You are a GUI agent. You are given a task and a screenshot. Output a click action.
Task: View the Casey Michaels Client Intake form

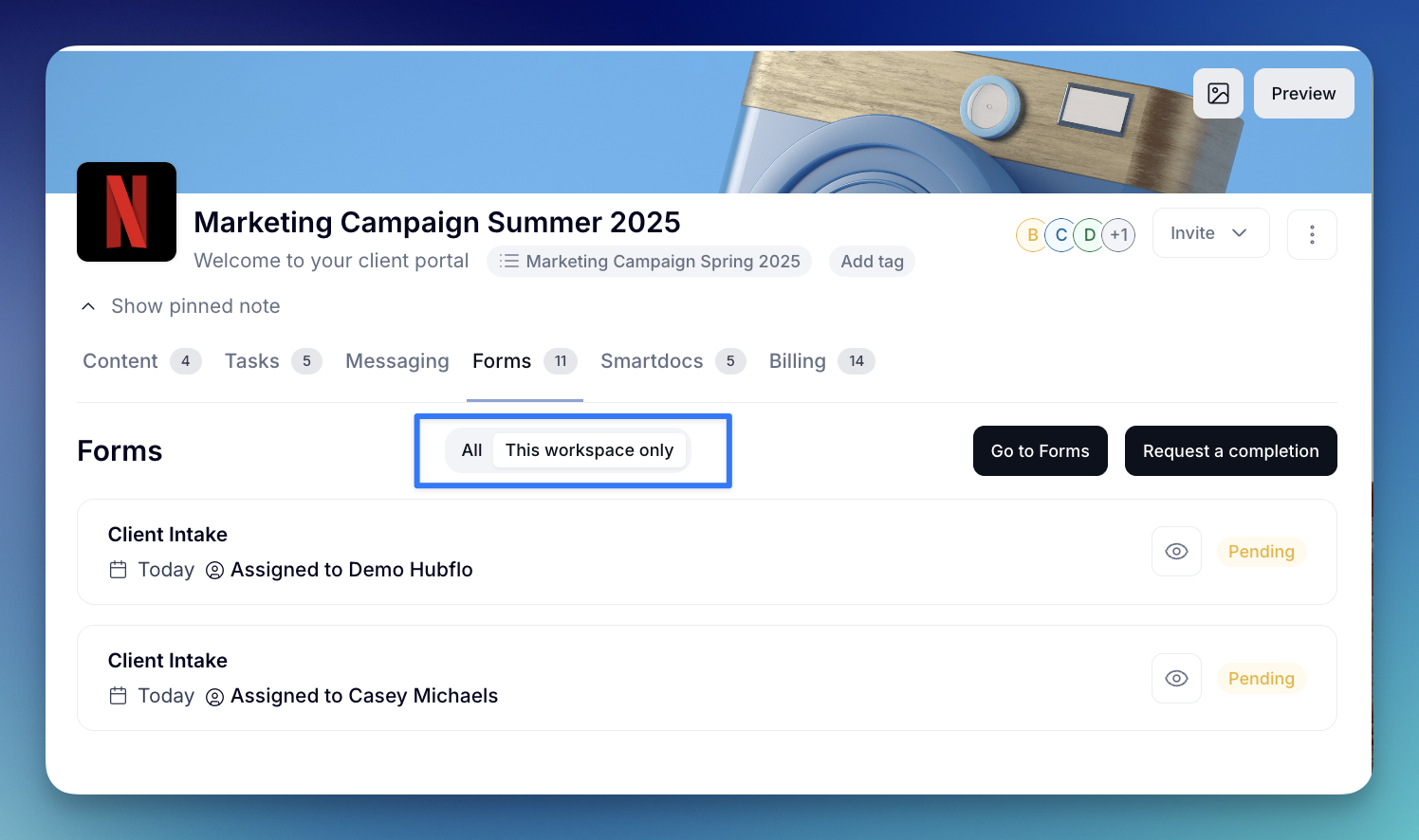[1176, 679]
